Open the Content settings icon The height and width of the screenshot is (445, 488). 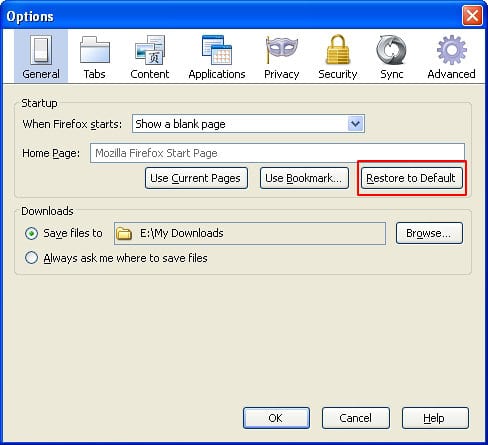coord(150,50)
